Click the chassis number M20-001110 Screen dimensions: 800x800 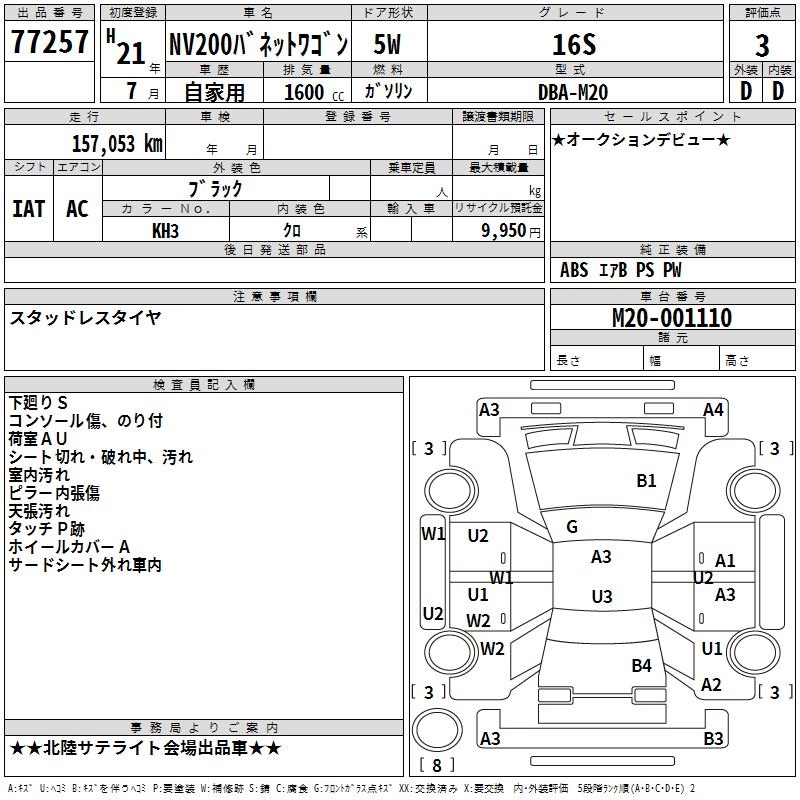671,319
